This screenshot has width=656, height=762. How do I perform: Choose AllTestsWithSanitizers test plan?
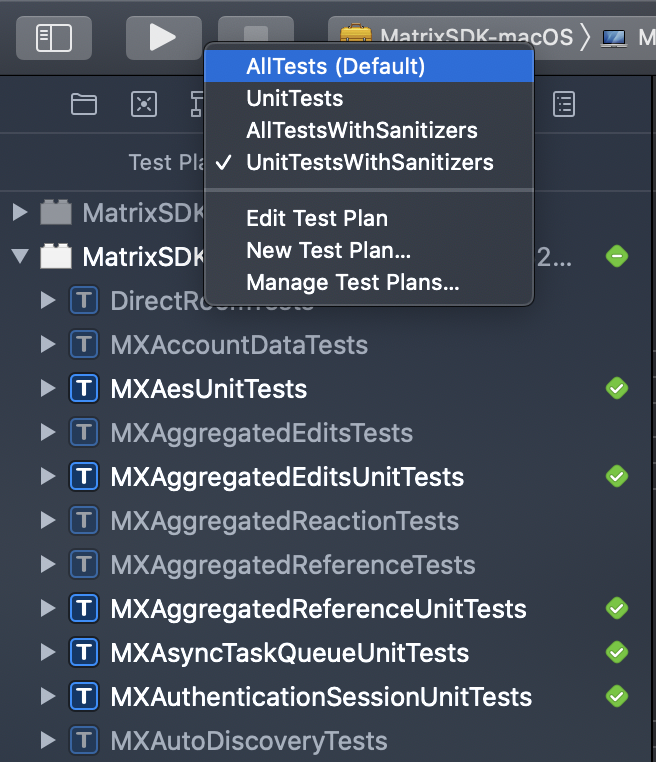coord(369,130)
